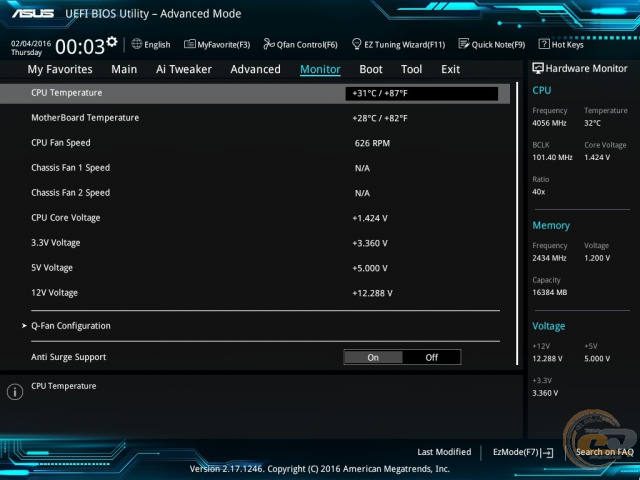Expand Q-Fan Configuration submenu

tap(71, 326)
